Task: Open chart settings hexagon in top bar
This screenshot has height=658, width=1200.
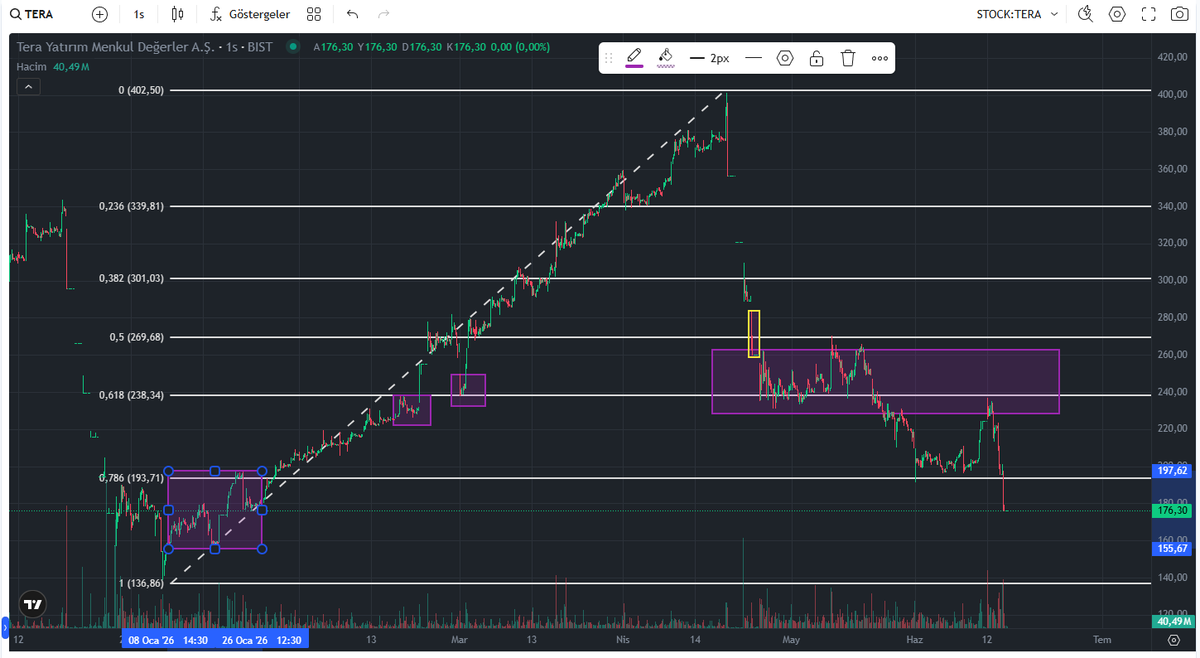Action: pyautogui.click(x=1117, y=14)
